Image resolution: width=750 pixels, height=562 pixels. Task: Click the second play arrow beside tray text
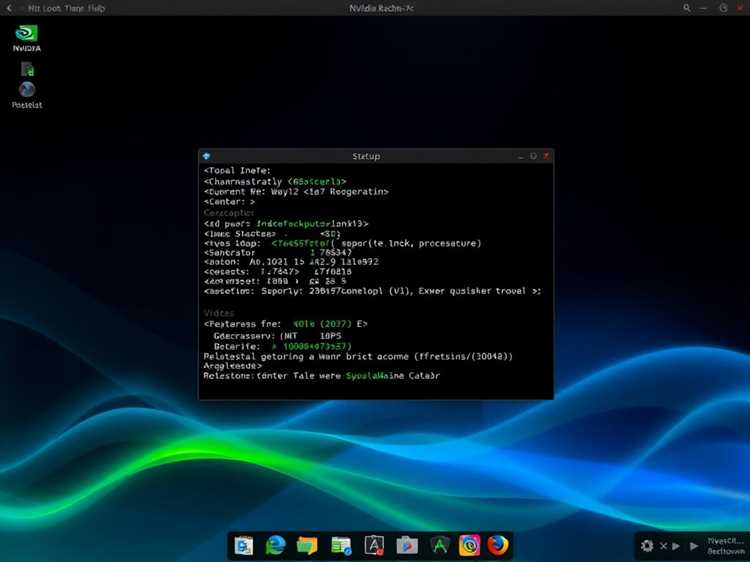click(694, 546)
